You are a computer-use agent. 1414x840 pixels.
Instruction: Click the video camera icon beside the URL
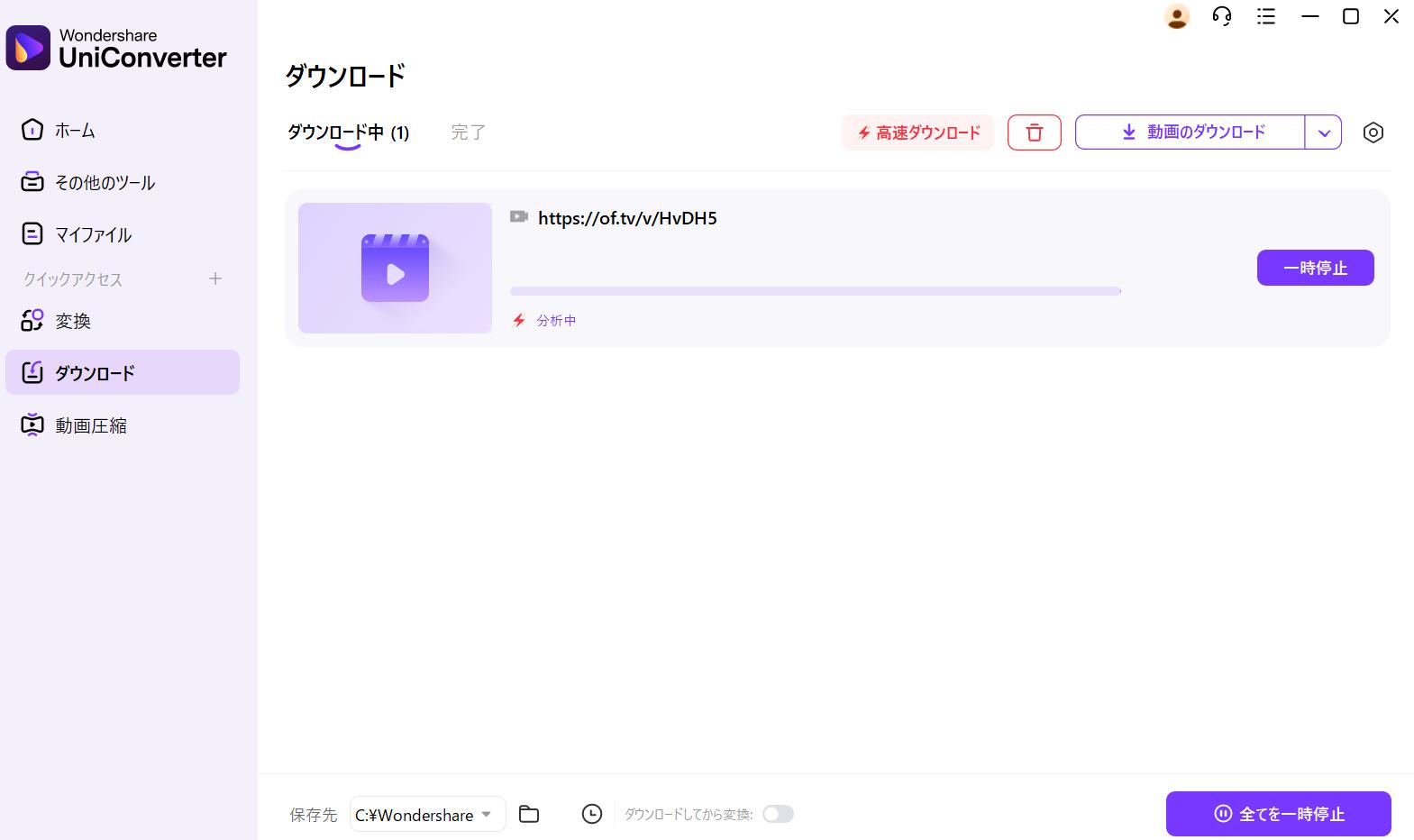pyautogui.click(x=519, y=216)
